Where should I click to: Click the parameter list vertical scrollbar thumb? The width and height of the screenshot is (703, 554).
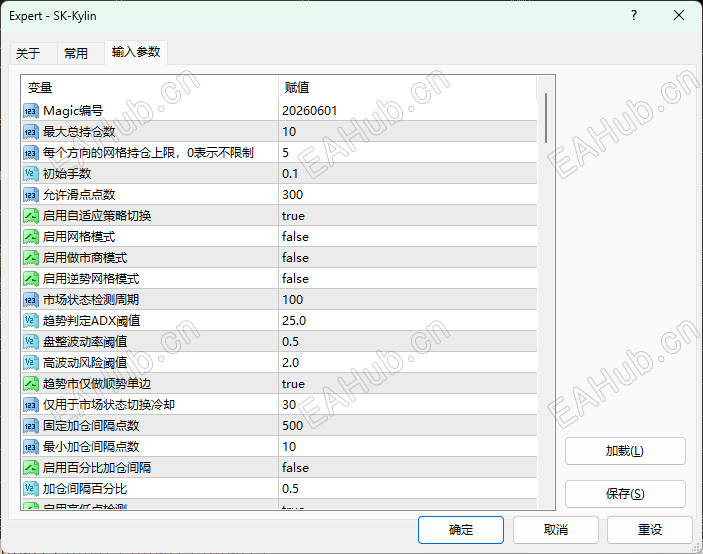[x=546, y=118]
